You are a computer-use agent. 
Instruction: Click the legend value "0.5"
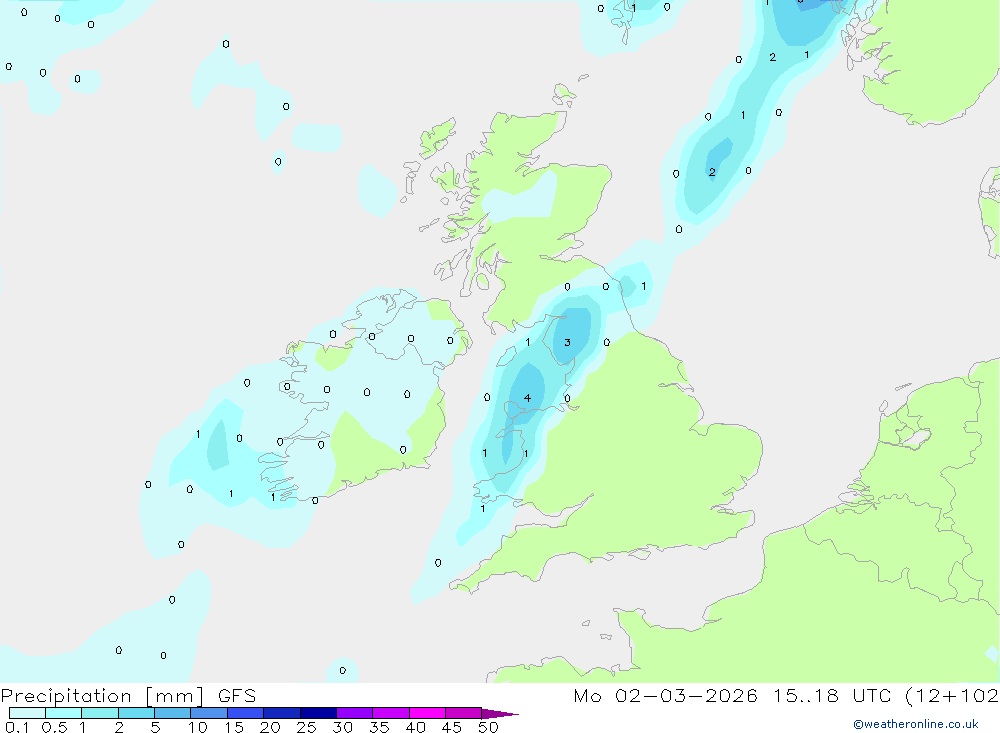click(x=54, y=727)
